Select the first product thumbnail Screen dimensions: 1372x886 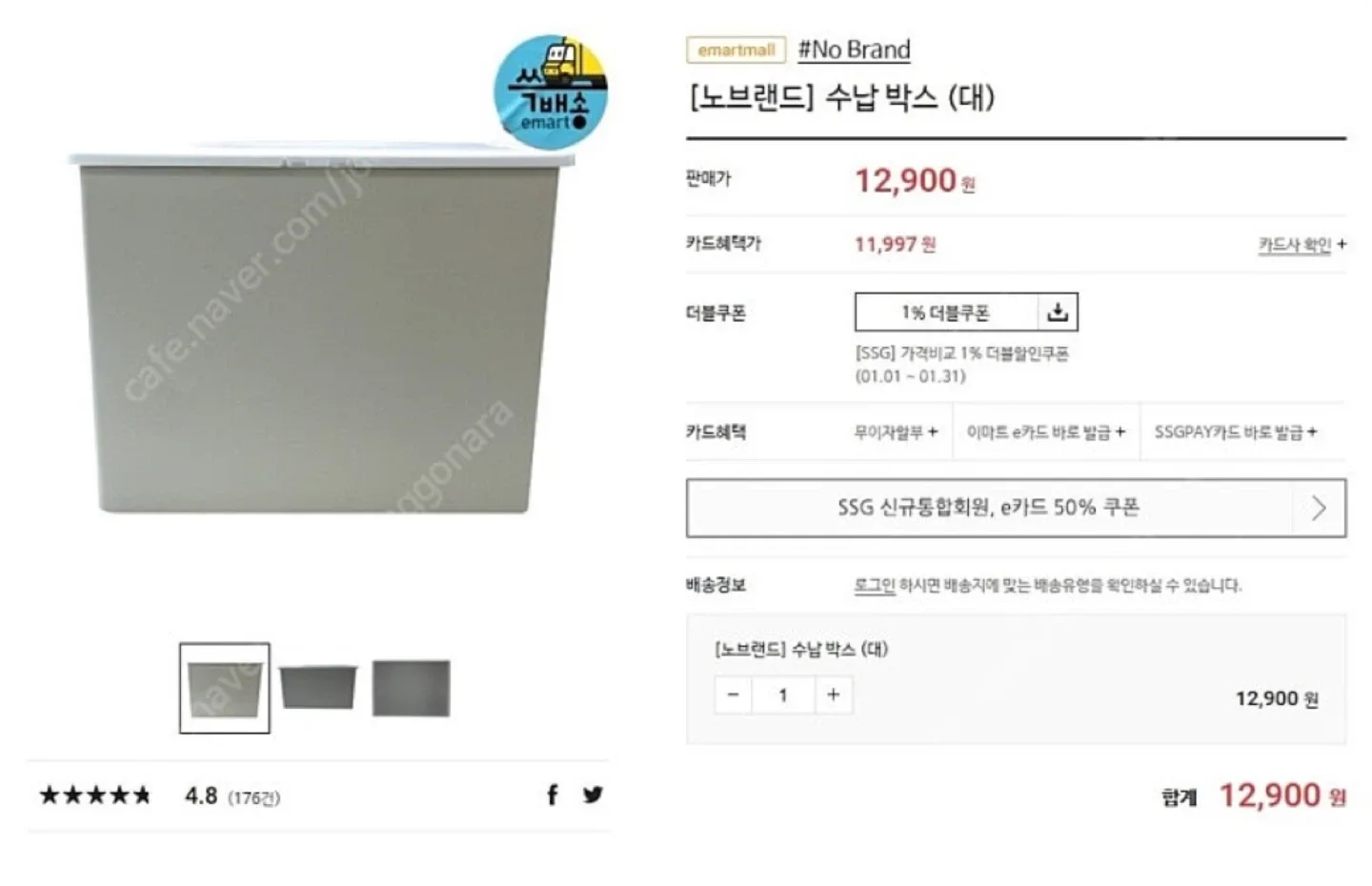coord(225,688)
